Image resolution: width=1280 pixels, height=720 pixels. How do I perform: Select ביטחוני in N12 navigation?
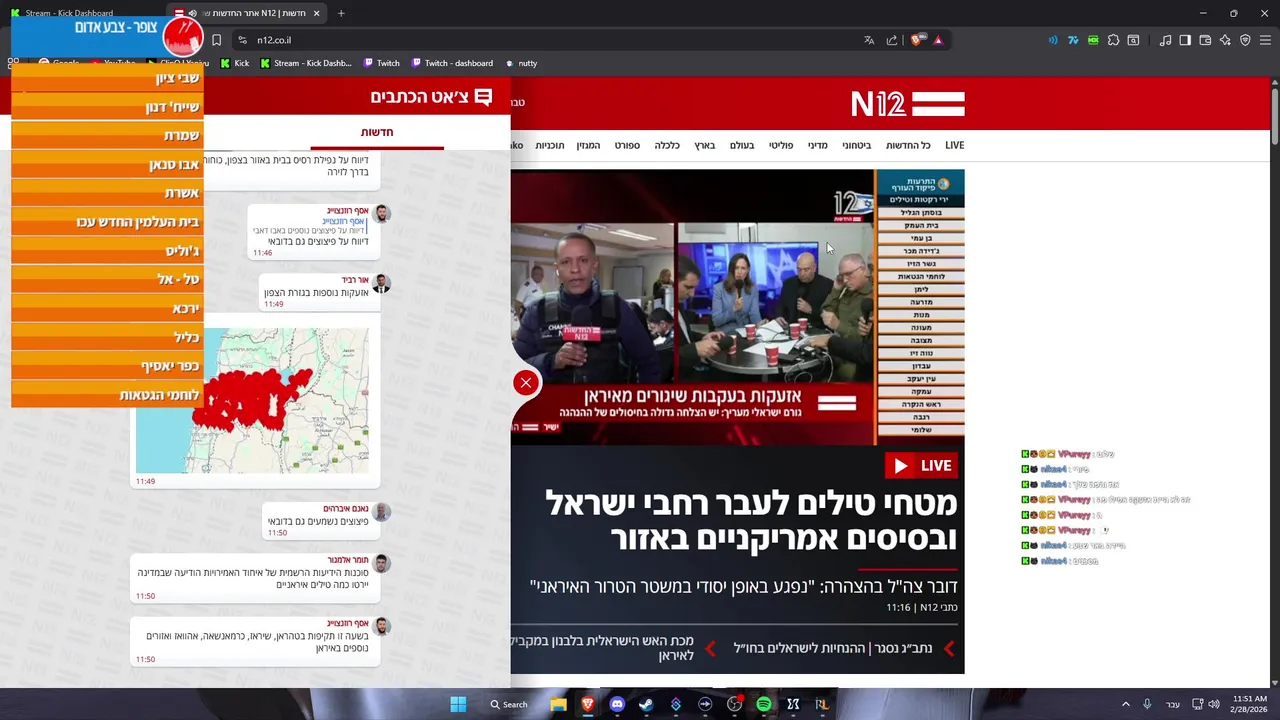tap(856, 146)
